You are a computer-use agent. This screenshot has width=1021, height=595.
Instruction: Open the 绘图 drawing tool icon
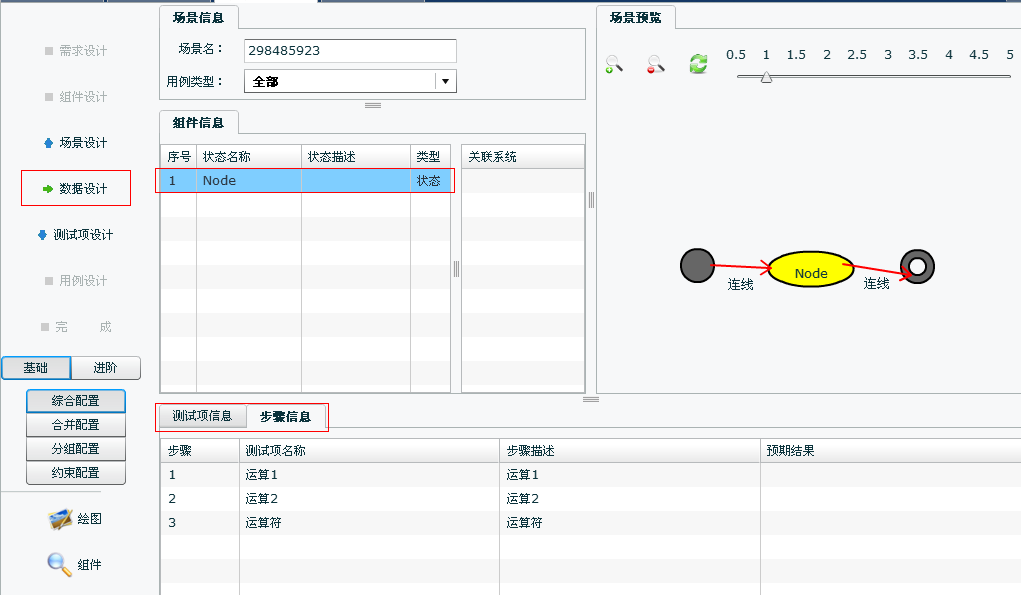click(62, 519)
